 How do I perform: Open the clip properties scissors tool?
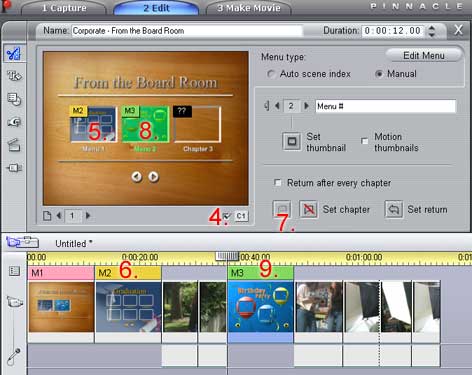click(14, 53)
